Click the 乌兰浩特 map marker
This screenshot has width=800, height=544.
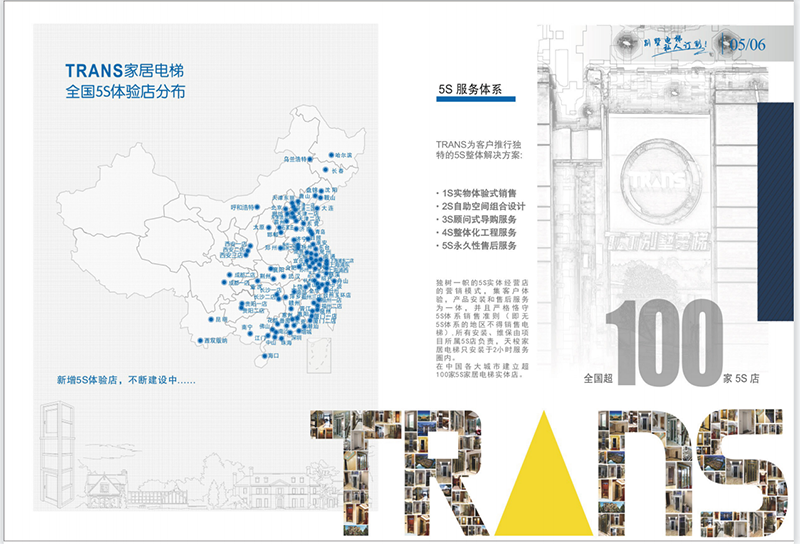[x=310, y=159]
